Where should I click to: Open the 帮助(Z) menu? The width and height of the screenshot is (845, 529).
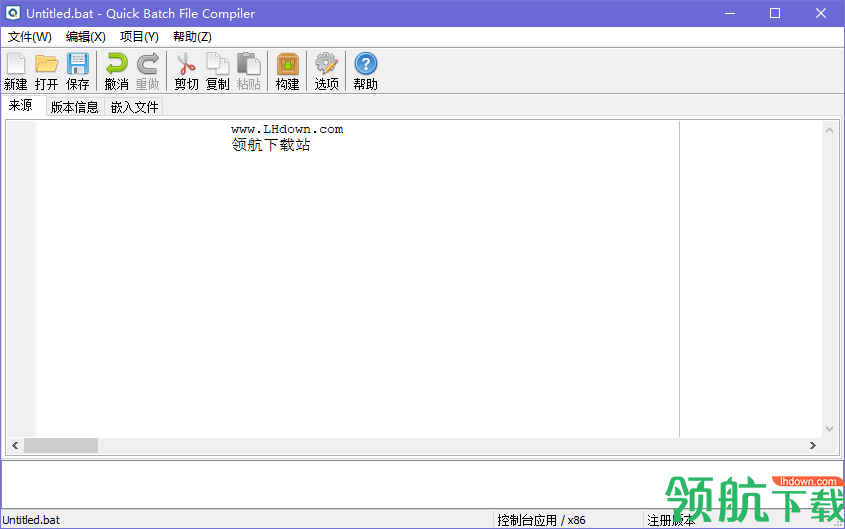coord(192,37)
